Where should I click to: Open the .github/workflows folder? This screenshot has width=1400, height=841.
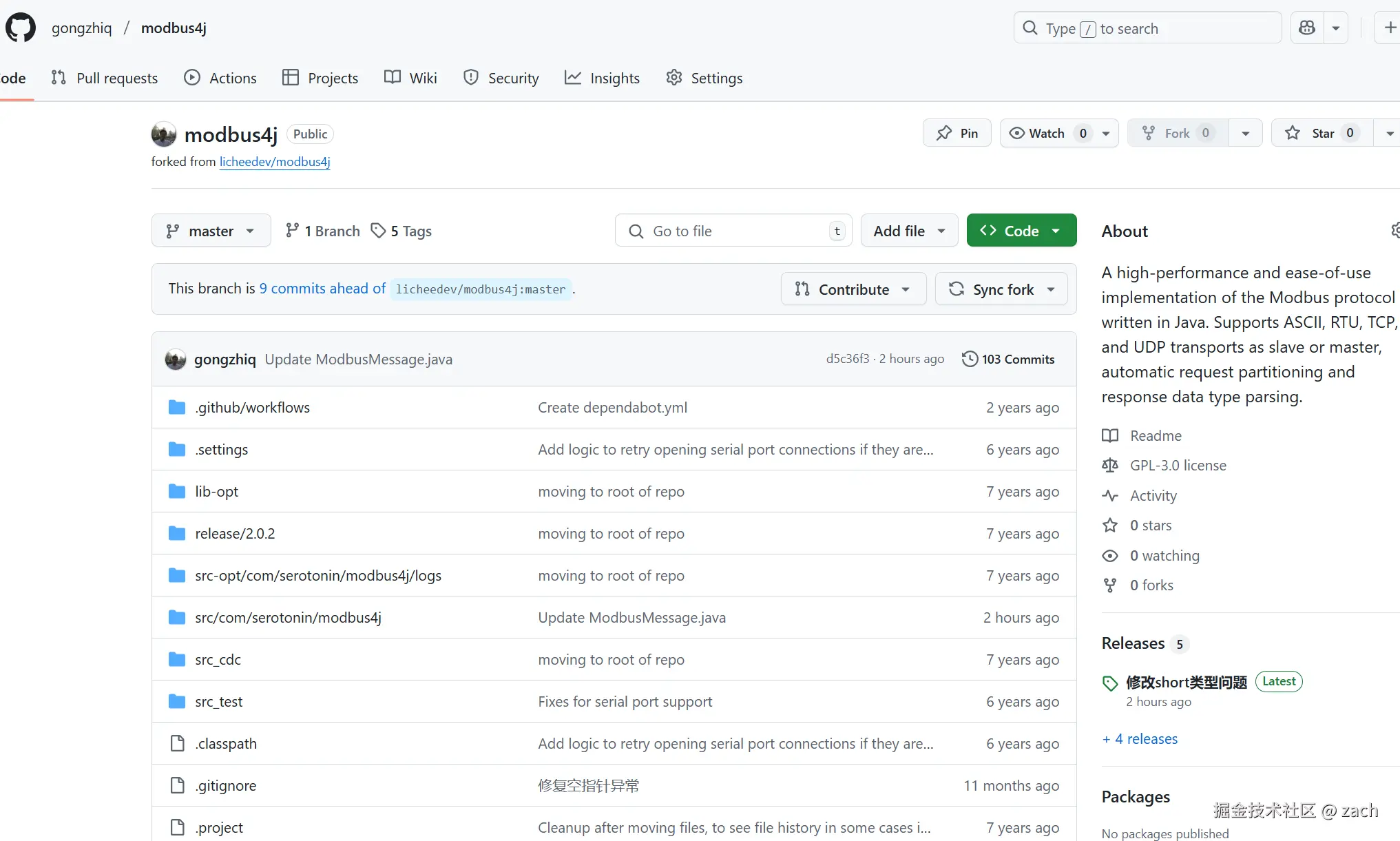click(252, 407)
